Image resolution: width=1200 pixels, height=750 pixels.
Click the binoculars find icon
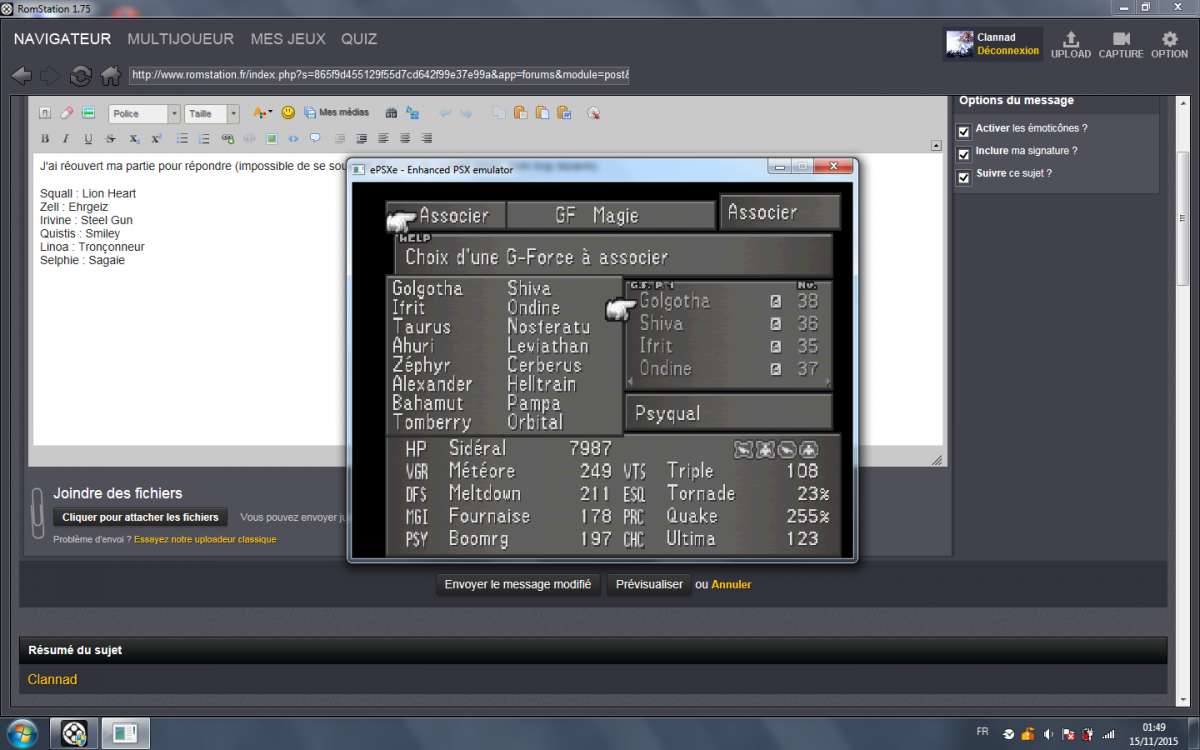click(x=391, y=113)
